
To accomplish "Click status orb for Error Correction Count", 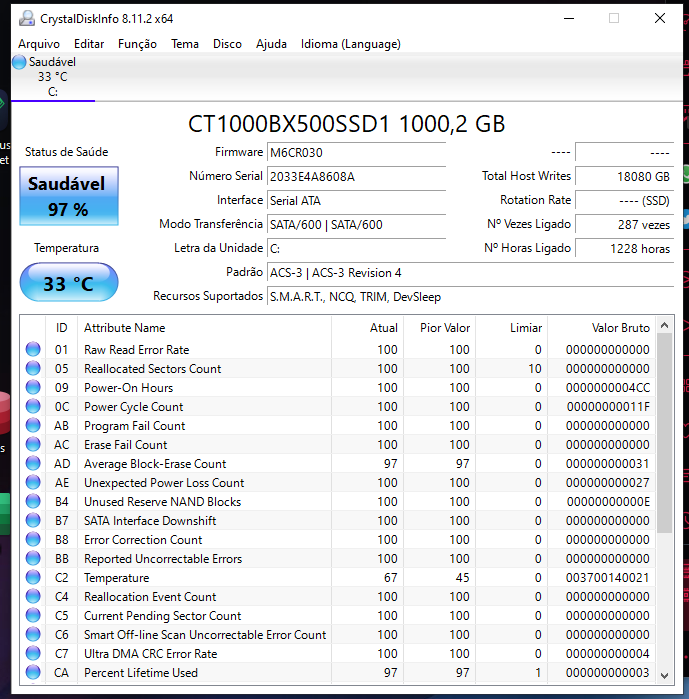I will [33, 539].
